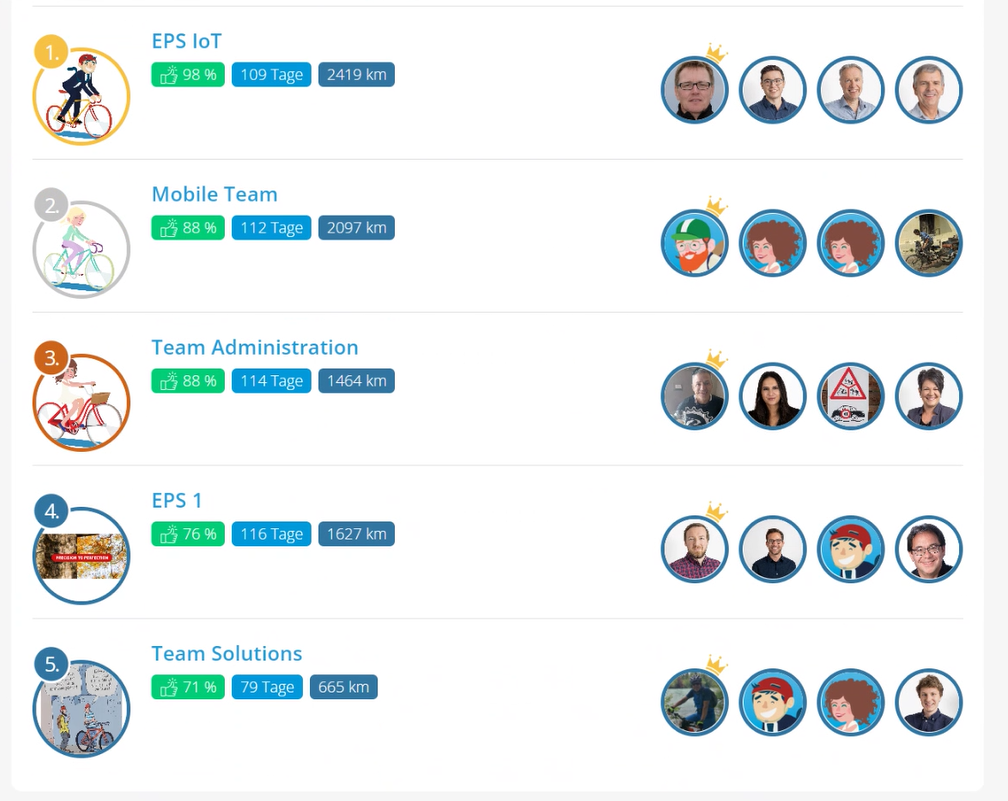Click the 2419 km distance badge

point(356,75)
